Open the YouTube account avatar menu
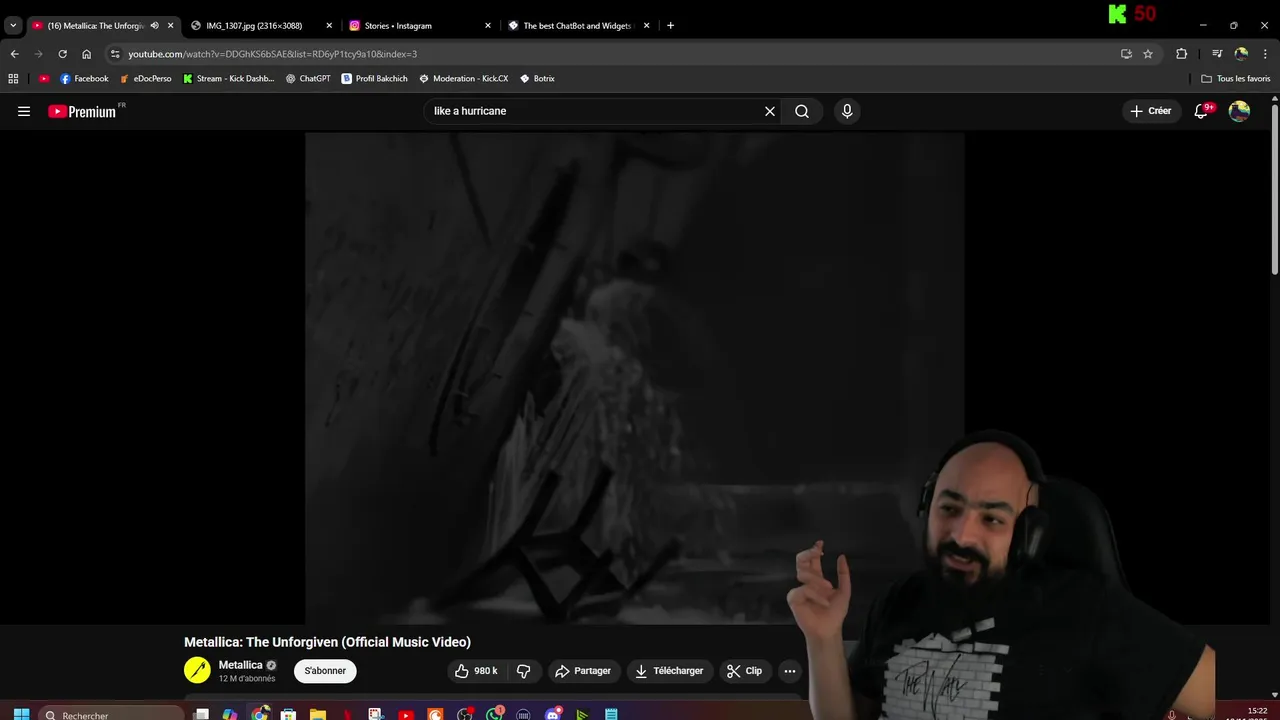The image size is (1280, 720). [1239, 111]
